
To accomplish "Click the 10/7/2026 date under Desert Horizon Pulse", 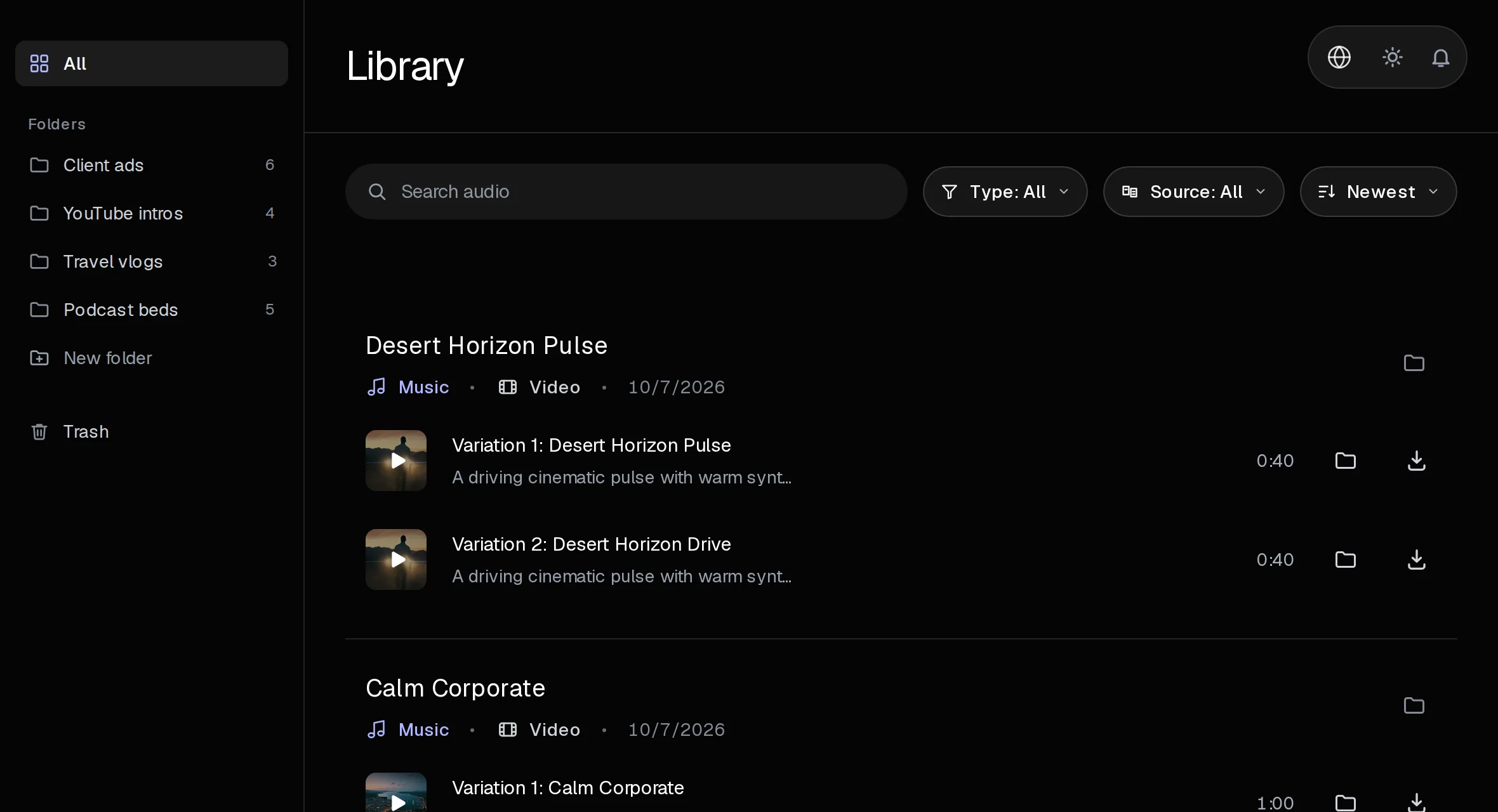I will coord(677,387).
